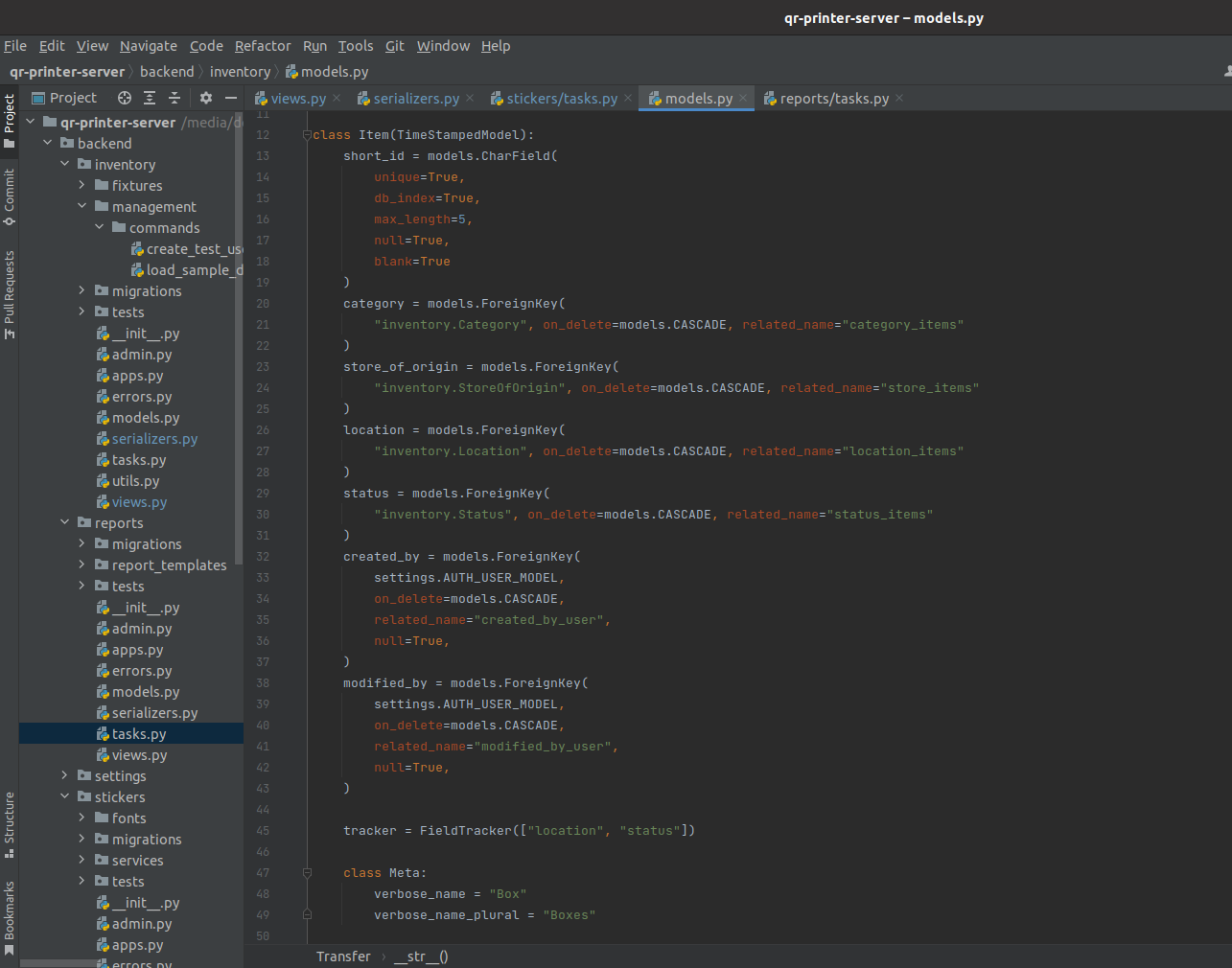The image size is (1232, 968).
Task: Open Project panel gear options
Action: pyautogui.click(x=206, y=98)
